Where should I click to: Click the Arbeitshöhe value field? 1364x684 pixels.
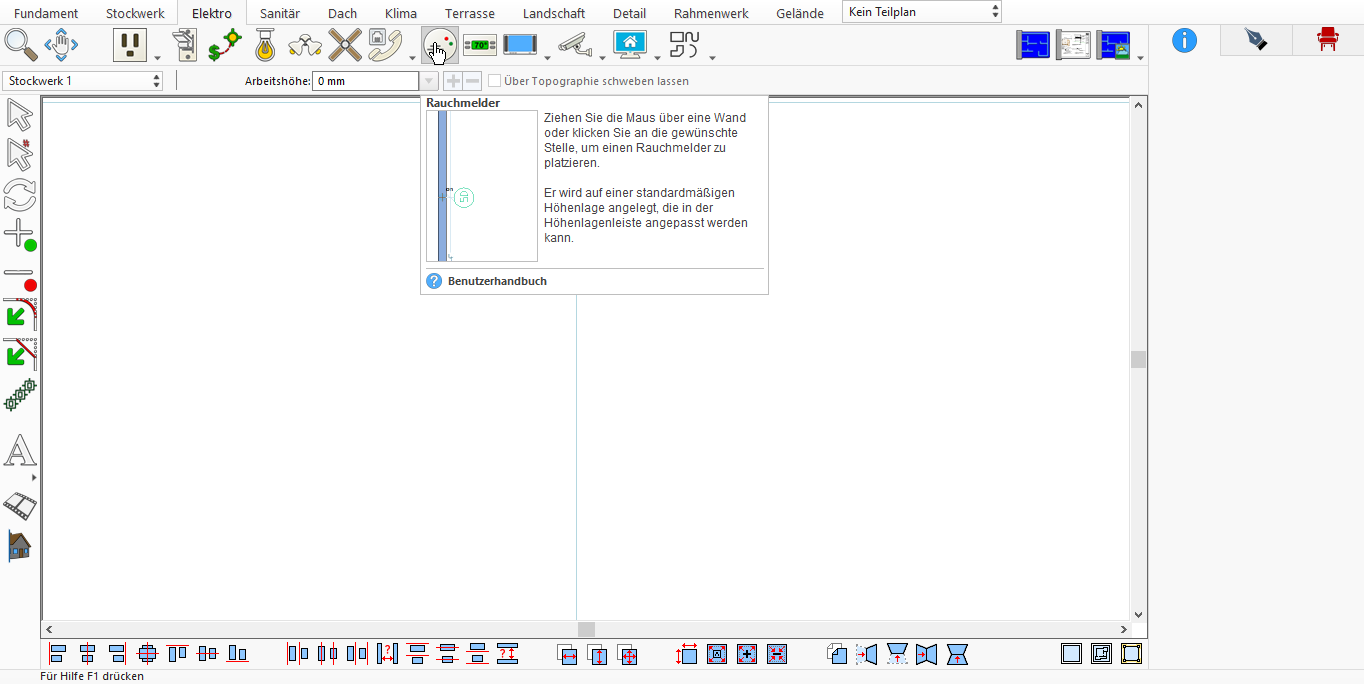tap(365, 81)
